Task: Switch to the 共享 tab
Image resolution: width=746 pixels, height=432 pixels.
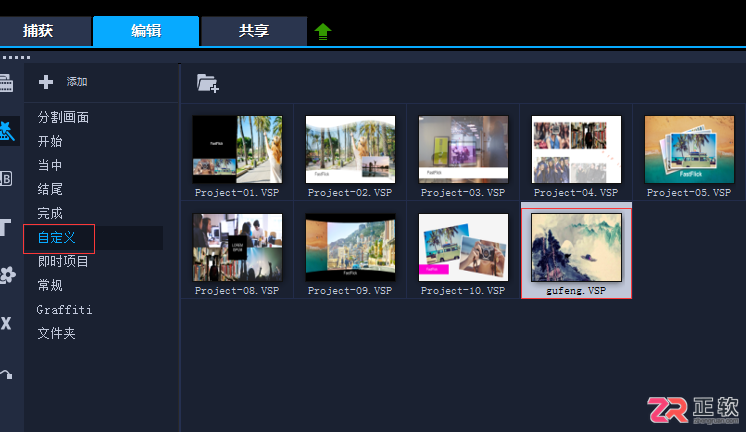Action: [x=254, y=31]
